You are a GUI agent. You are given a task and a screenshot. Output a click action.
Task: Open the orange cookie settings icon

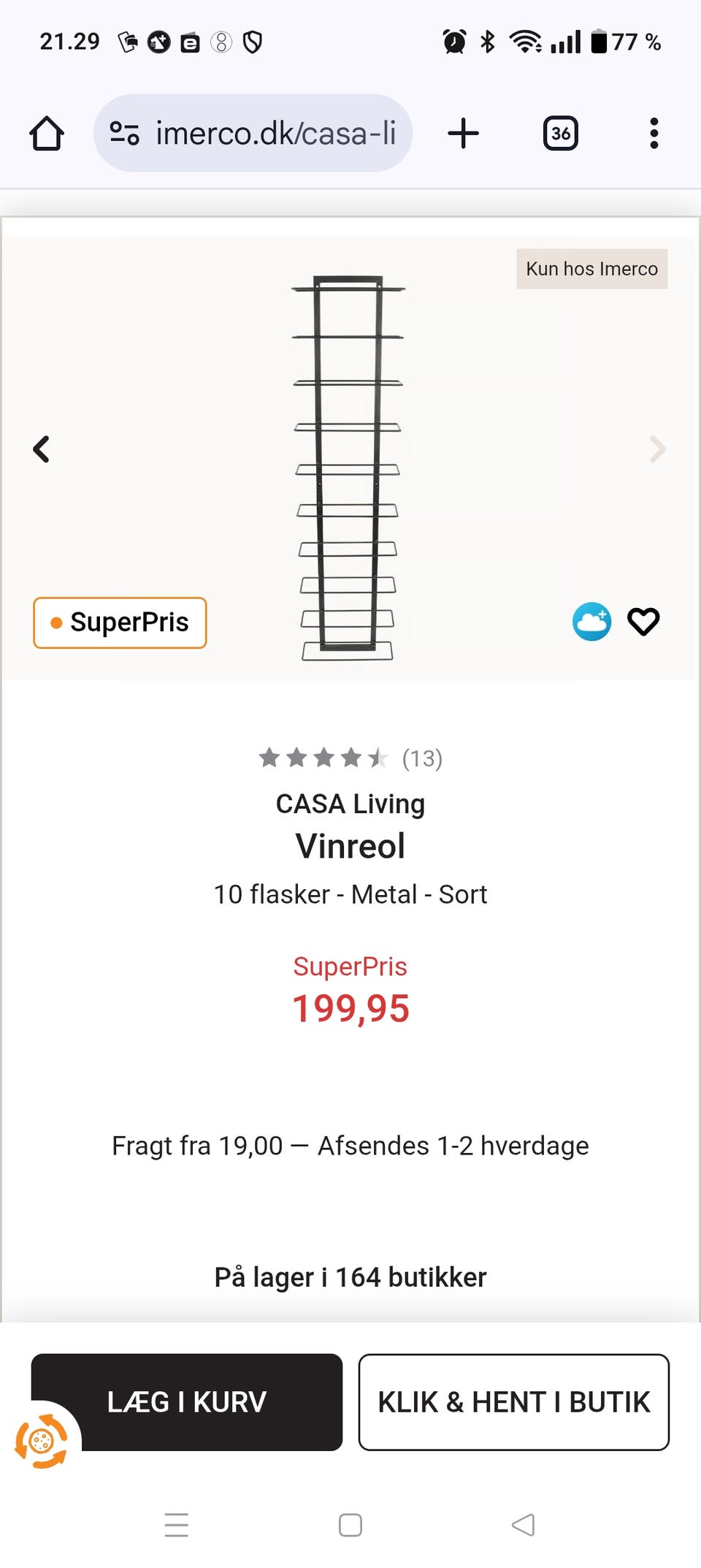click(x=41, y=1441)
